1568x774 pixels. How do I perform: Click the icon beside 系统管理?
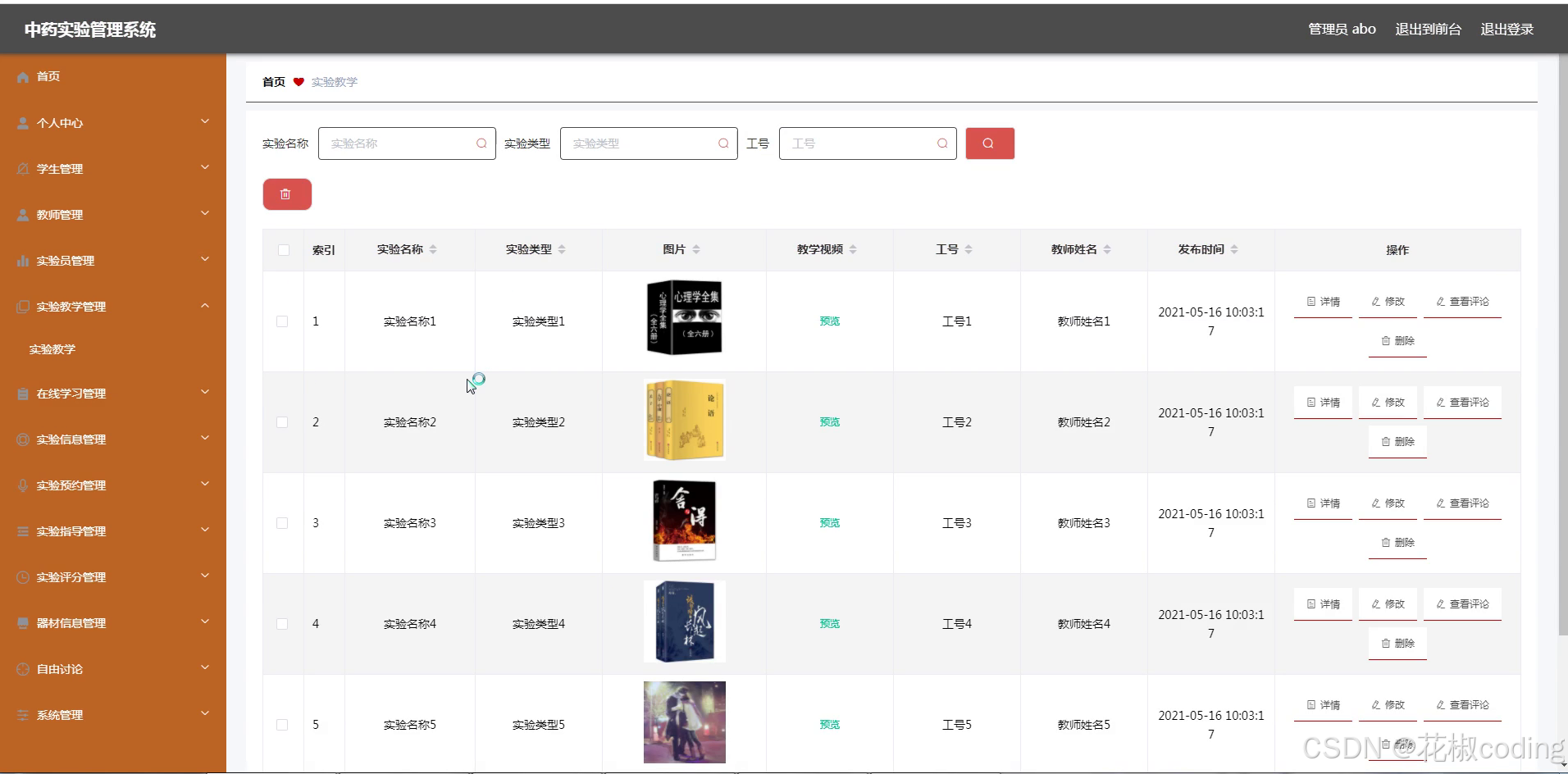pos(23,715)
